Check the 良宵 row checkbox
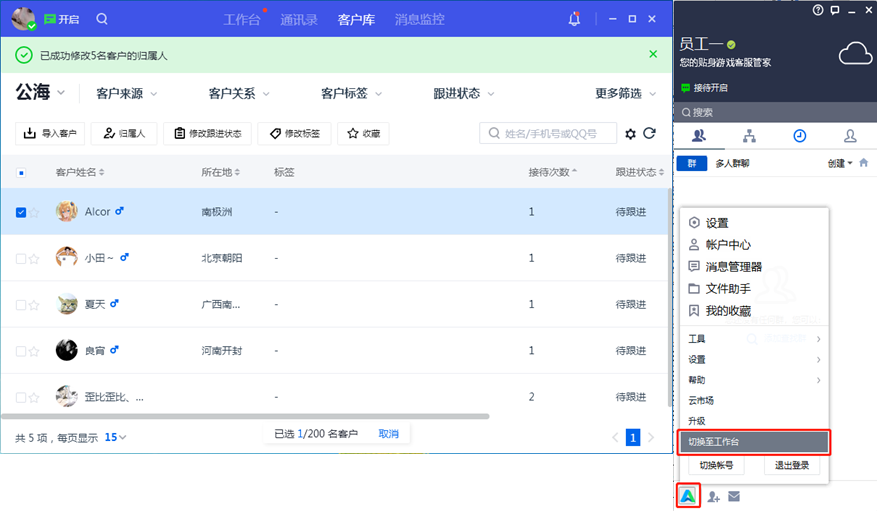 pyautogui.click(x=21, y=352)
